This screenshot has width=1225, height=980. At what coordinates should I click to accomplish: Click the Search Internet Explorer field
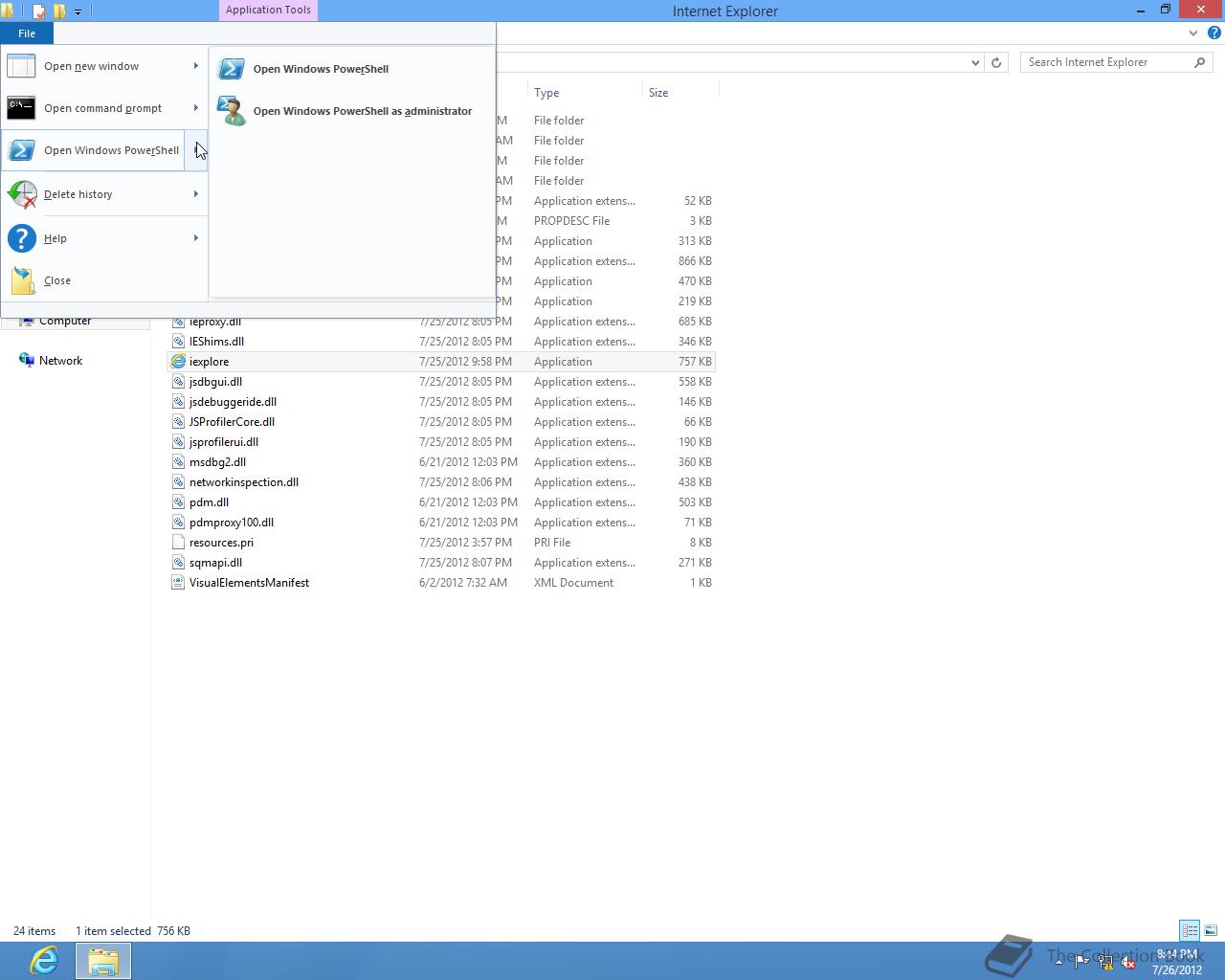tap(1117, 62)
